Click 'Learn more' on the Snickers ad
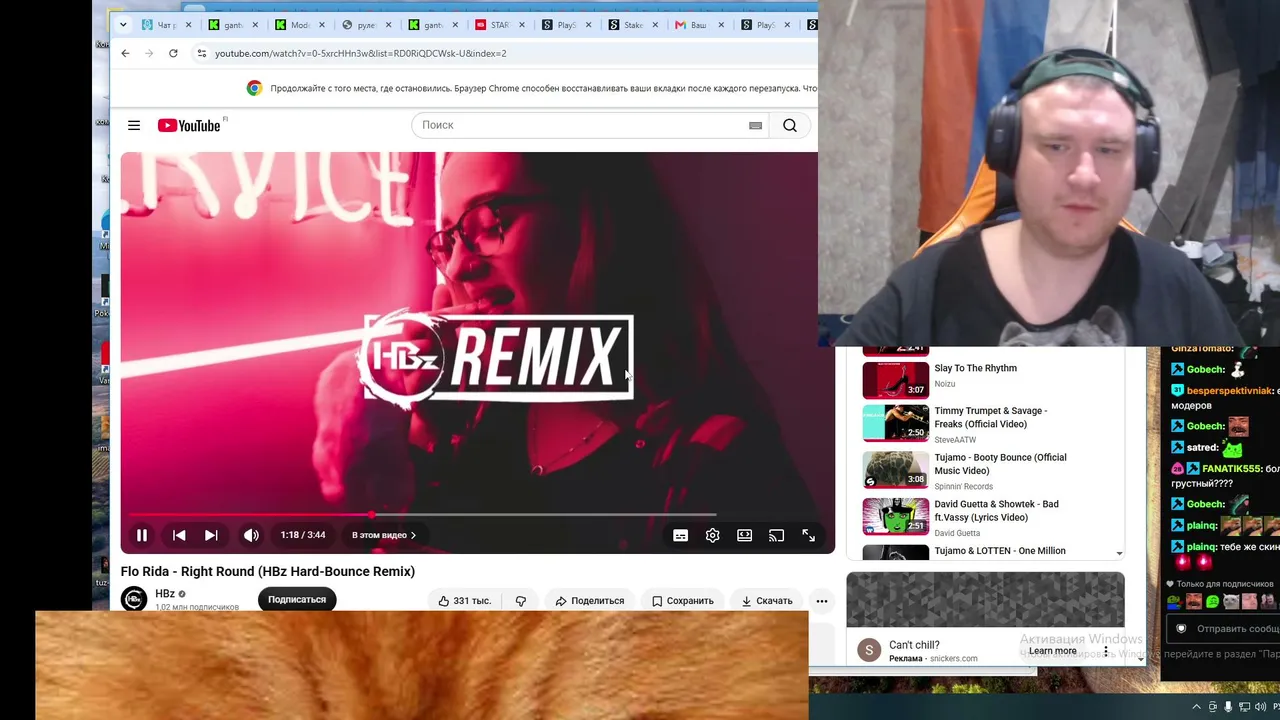The height and width of the screenshot is (720, 1280). 1052,651
